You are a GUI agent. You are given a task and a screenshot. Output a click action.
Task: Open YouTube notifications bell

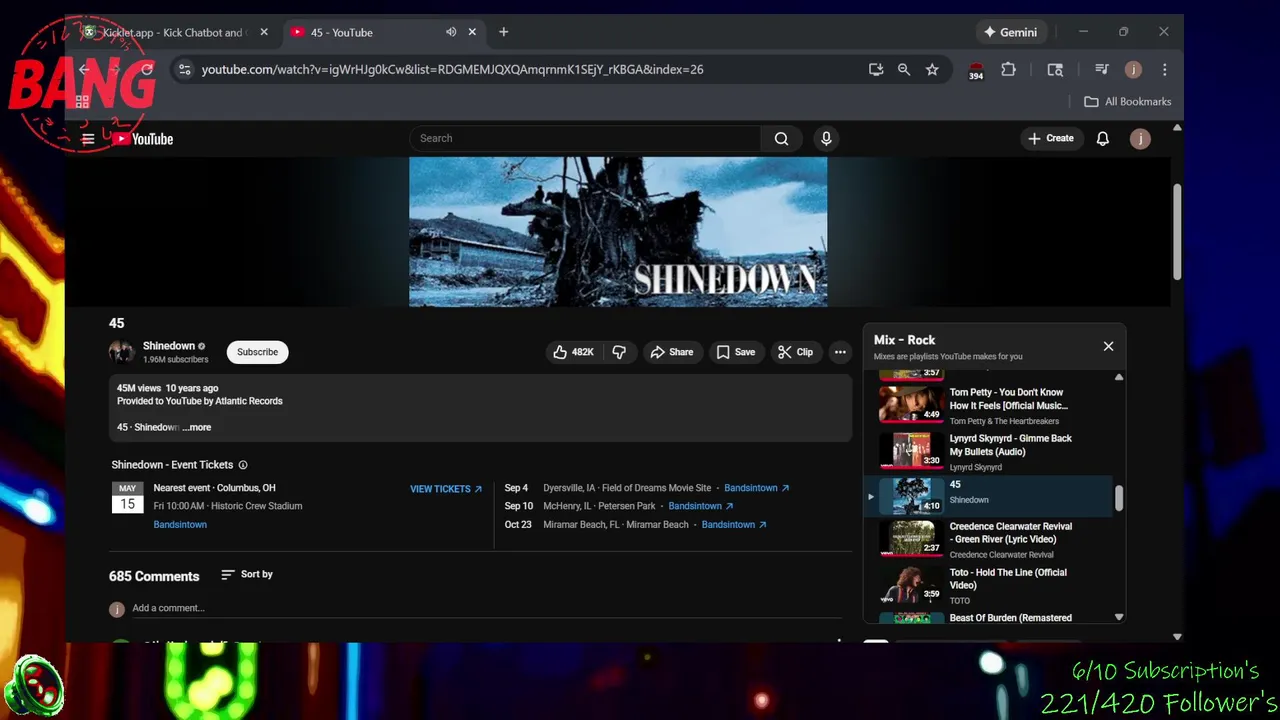point(1102,138)
